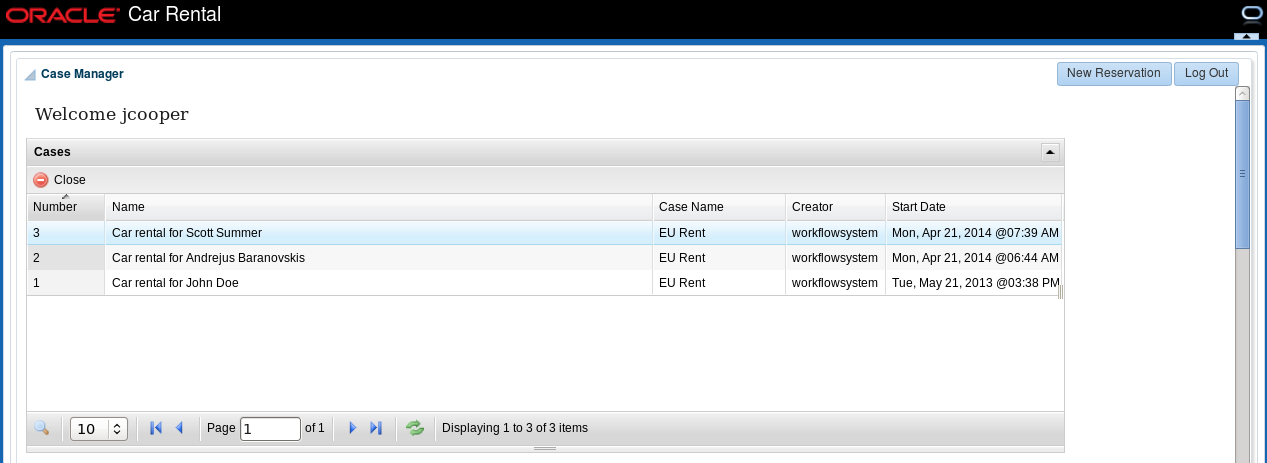This screenshot has width=1267, height=463.
Task: Click workflowsystem in Andrejus Baranovskis row
Action: 835,258
